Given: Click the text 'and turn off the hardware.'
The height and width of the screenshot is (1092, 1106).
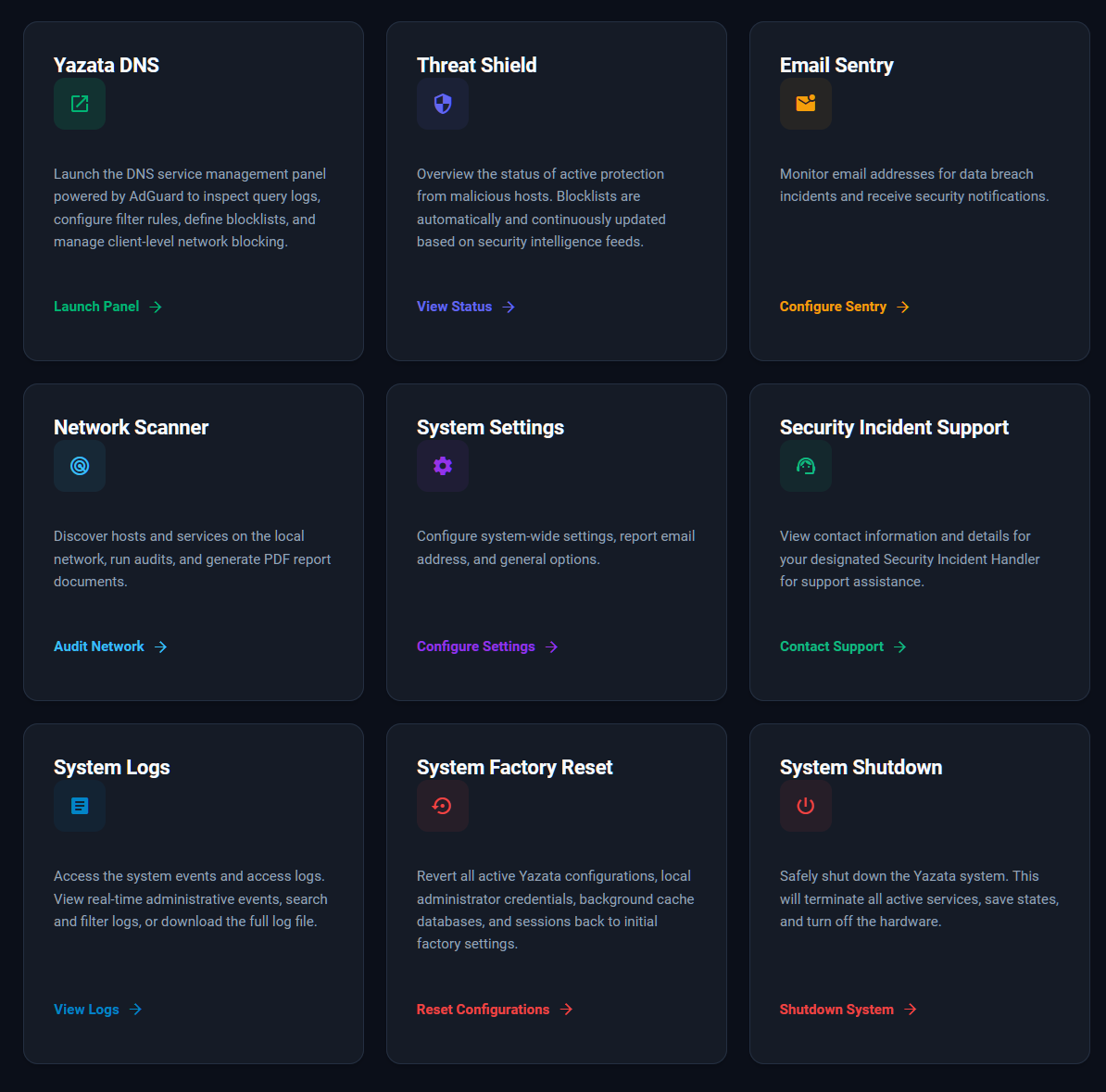Looking at the screenshot, I should pyautogui.click(x=861, y=922).
